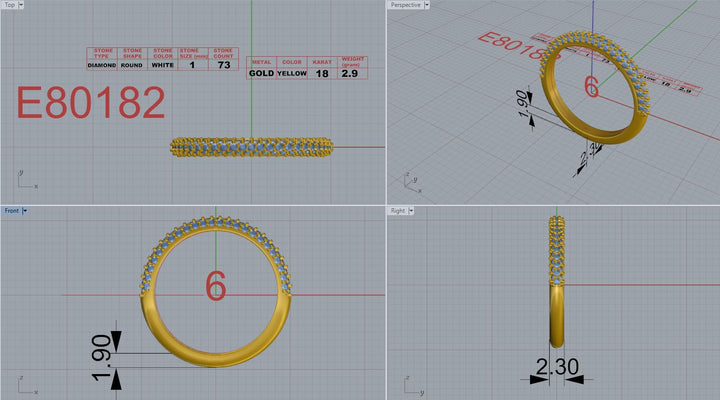Click the stone count value 73
The height and width of the screenshot is (400, 720).
click(x=224, y=65)
